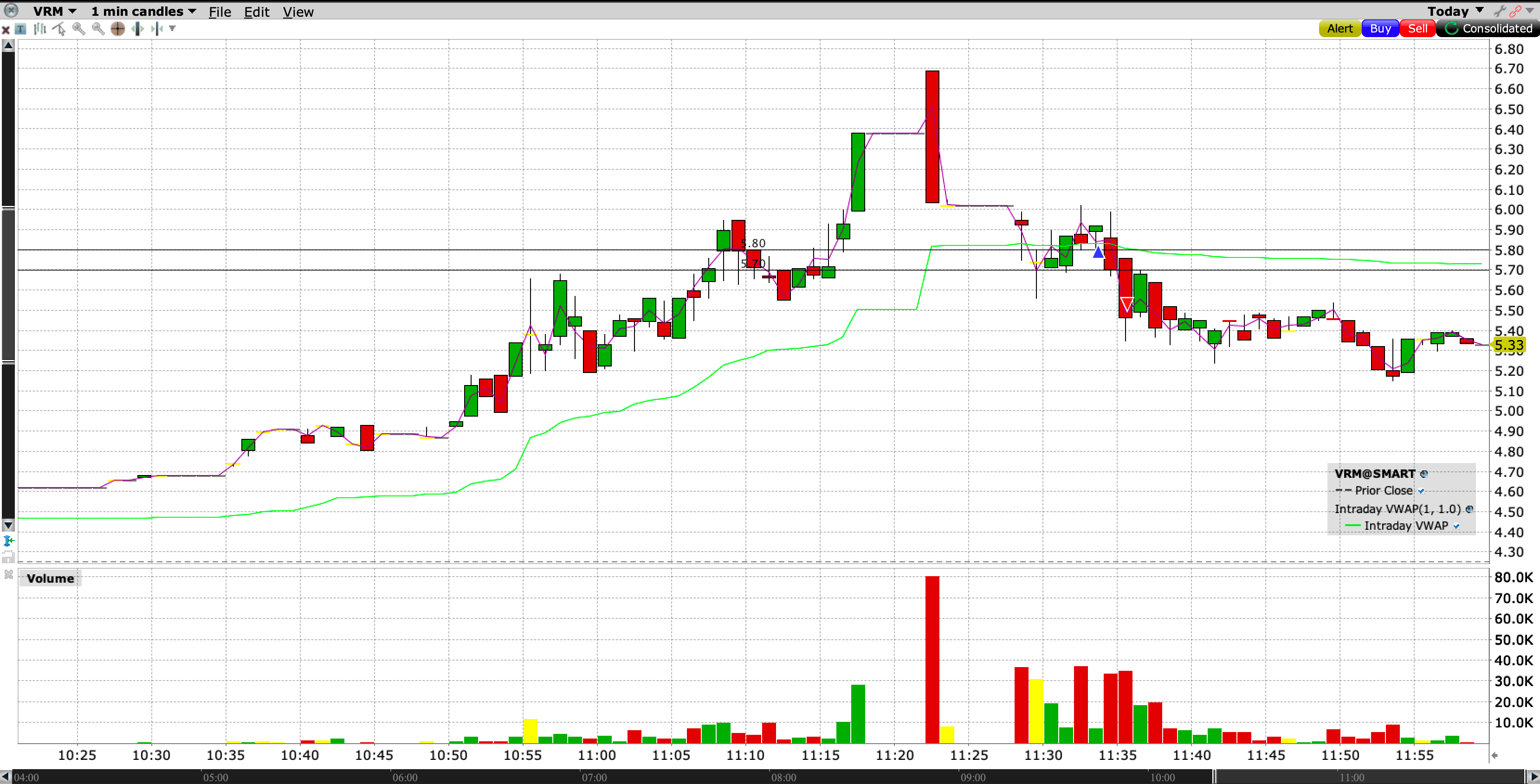This screenshot has height=784, width=1540.
Task: Click the red chain link icon
Action: pyautogui.click(x=1515, y=11)
